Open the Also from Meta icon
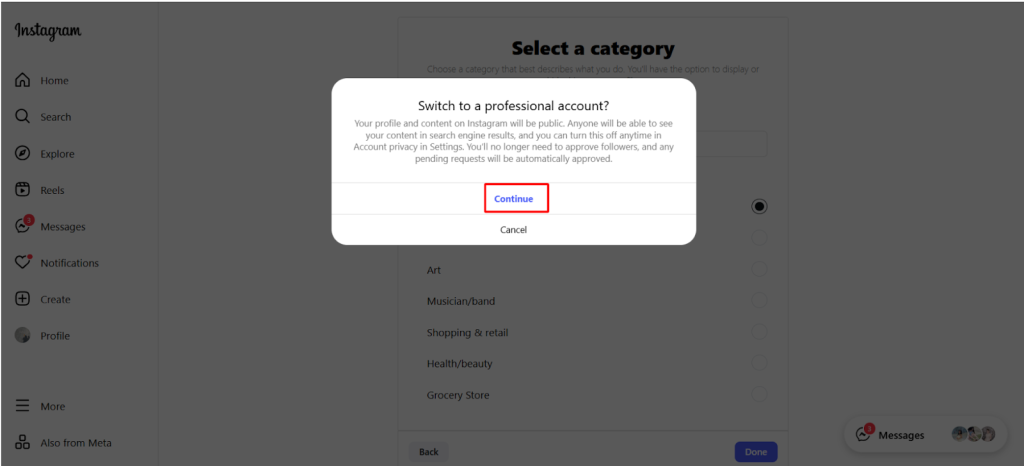 [x=23, y=443]
